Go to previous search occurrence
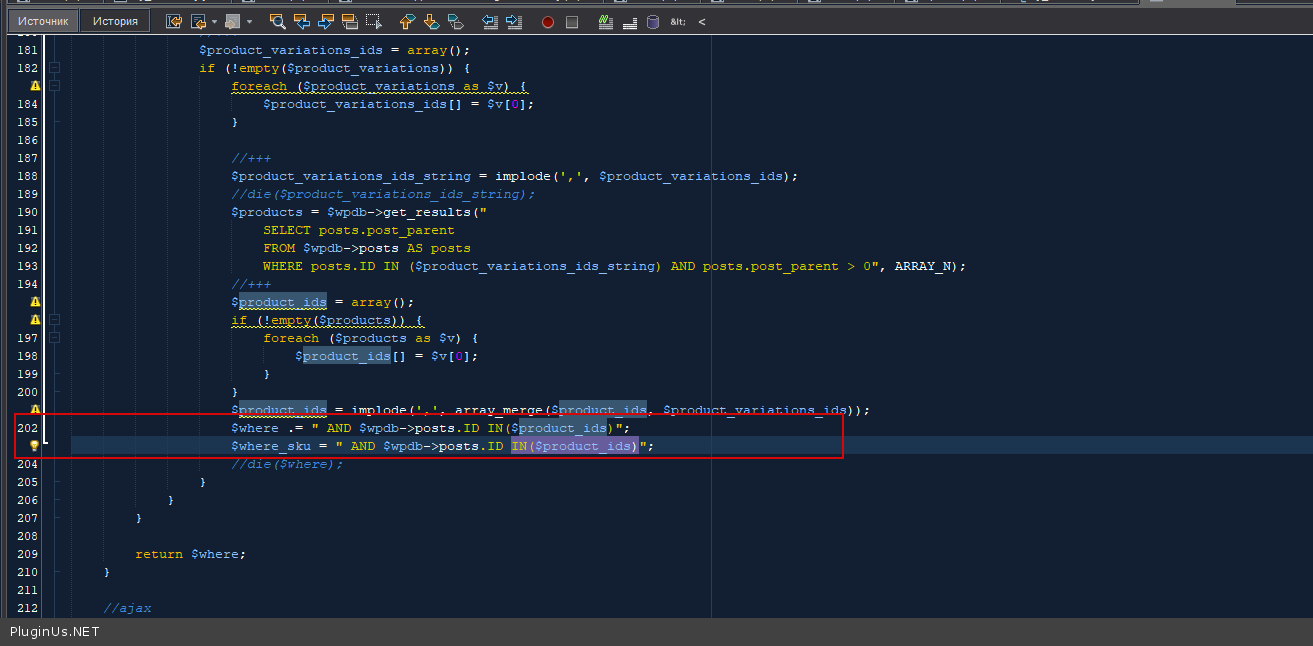 (301, 21)
